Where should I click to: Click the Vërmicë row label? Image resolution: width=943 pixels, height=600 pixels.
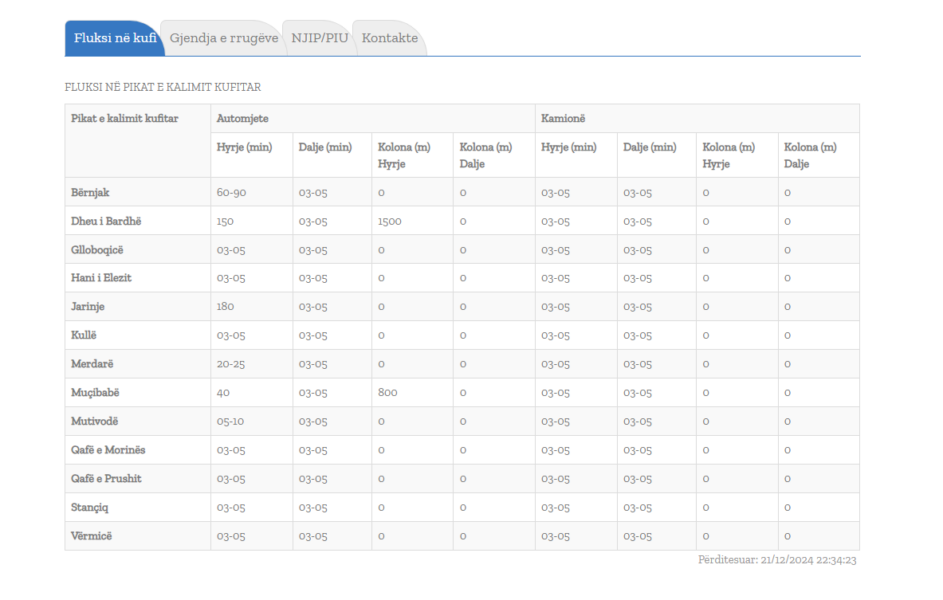(91, 536)
